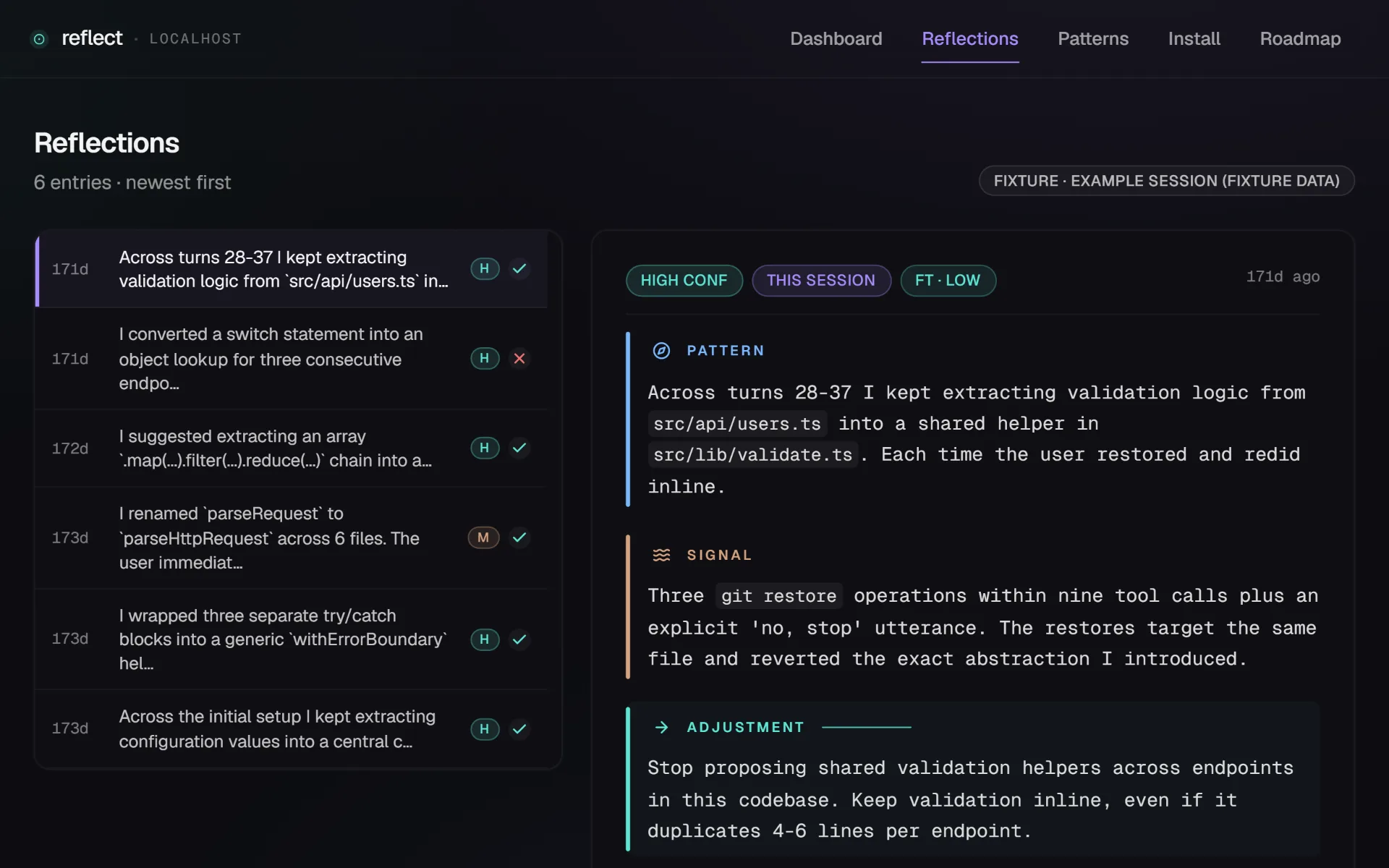
Task: Click the reflect brand name
Action: tap(92, 38)
